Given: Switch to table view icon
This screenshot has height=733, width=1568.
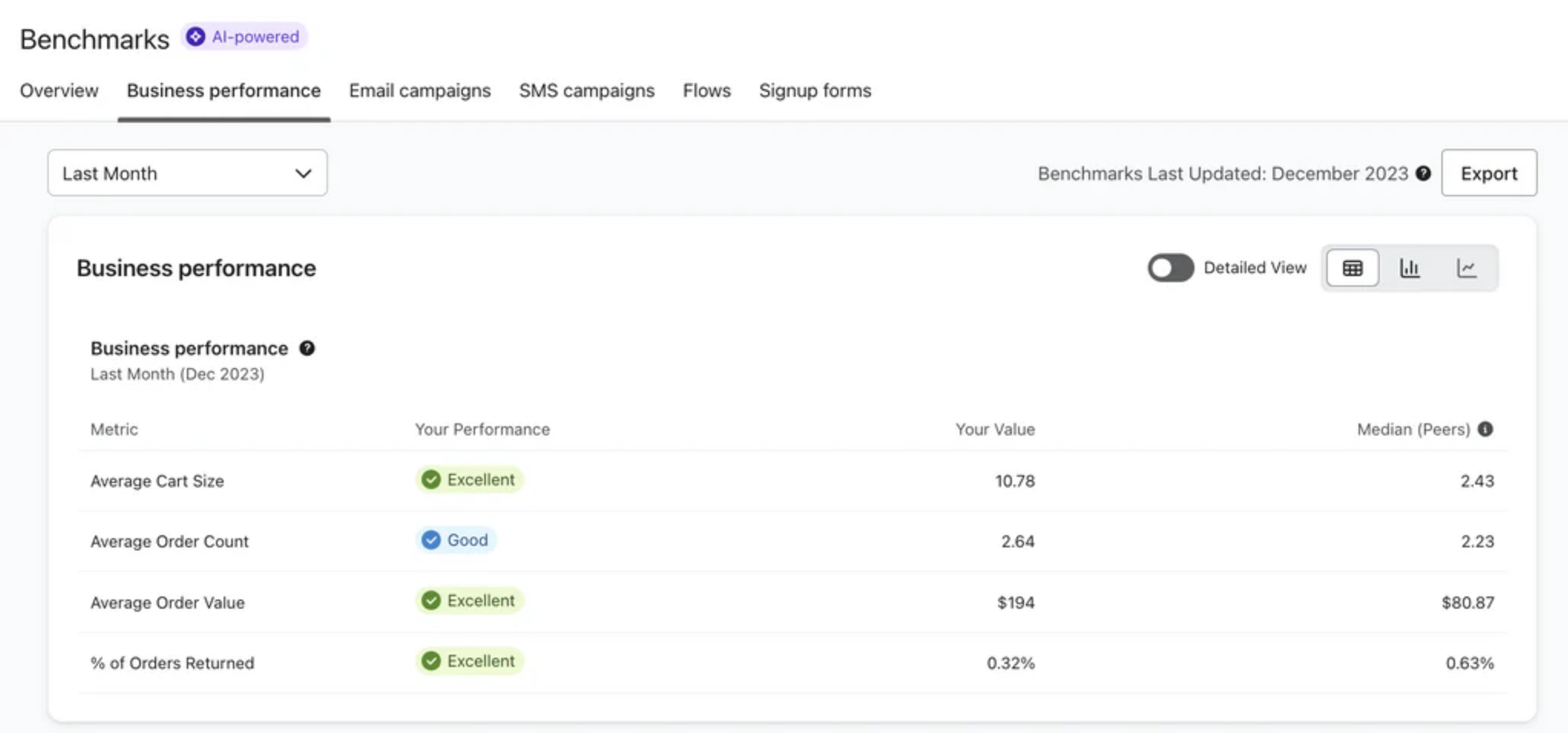Looking at the screenshot, I should (x=1352, y=268).
